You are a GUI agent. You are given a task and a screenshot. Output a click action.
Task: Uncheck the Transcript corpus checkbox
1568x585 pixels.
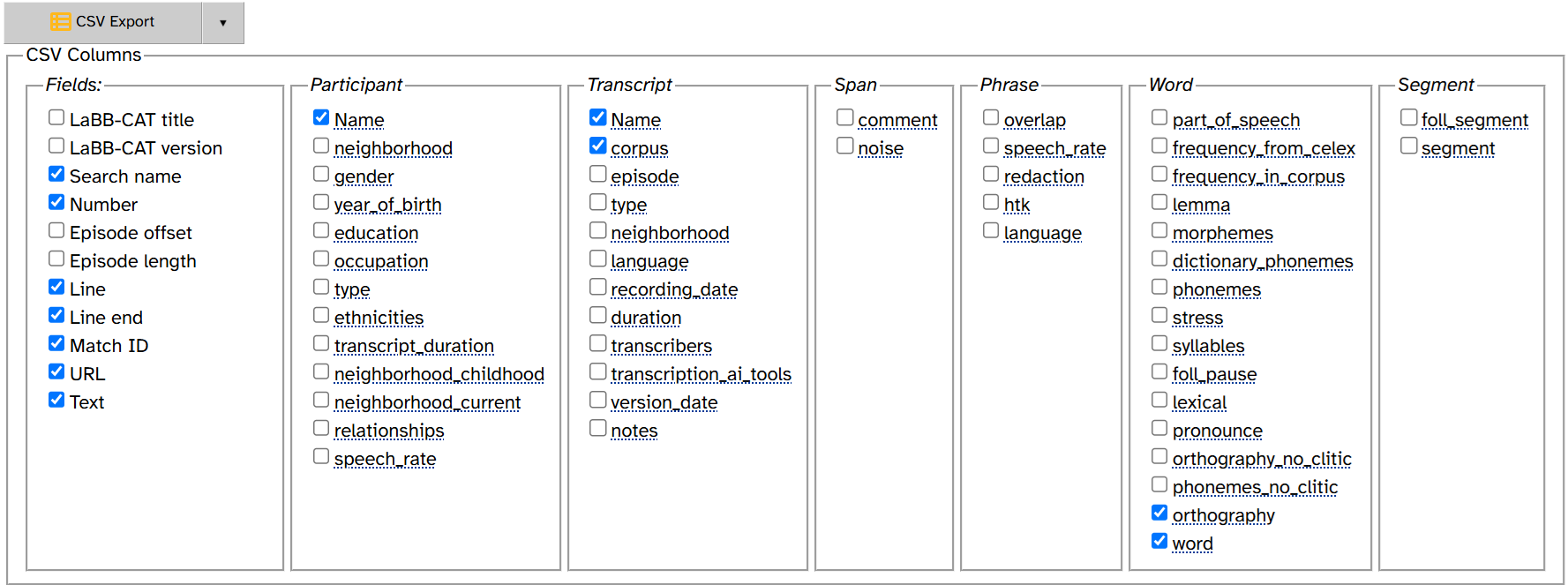pos(598,146)
